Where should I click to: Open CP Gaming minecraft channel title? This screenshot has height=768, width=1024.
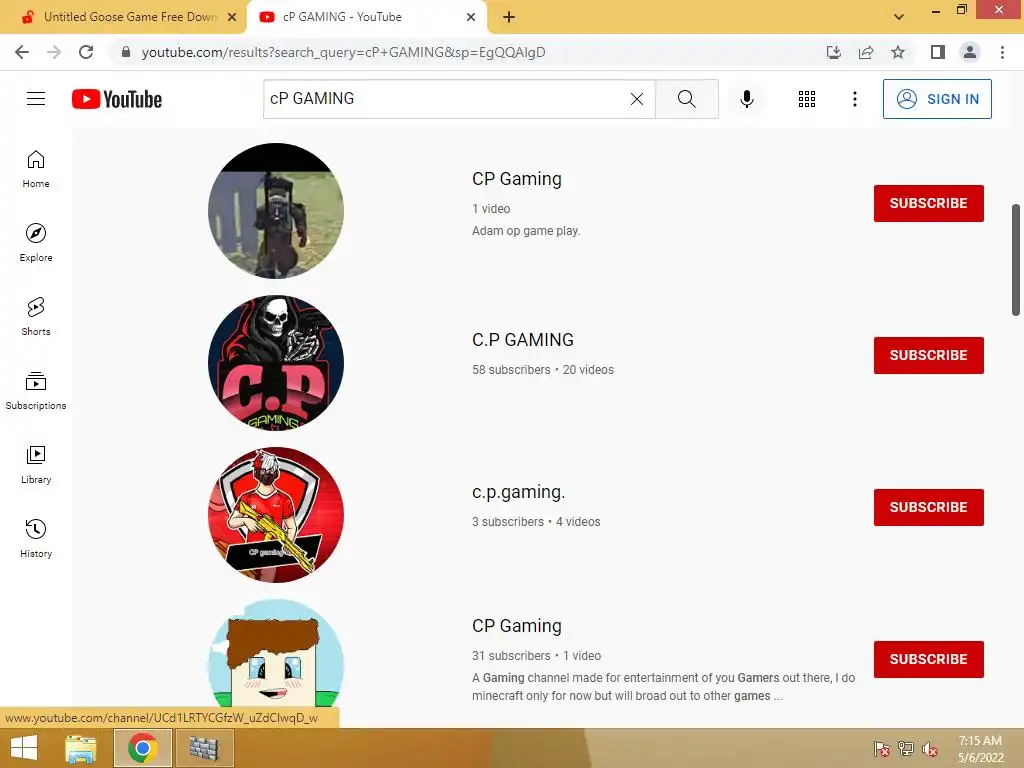tap(517, 626)
